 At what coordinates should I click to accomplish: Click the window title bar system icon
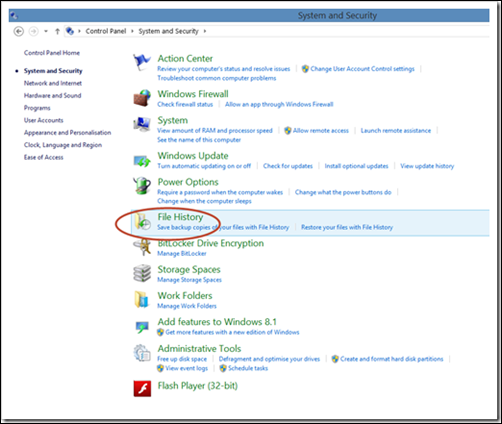point(14,15)
